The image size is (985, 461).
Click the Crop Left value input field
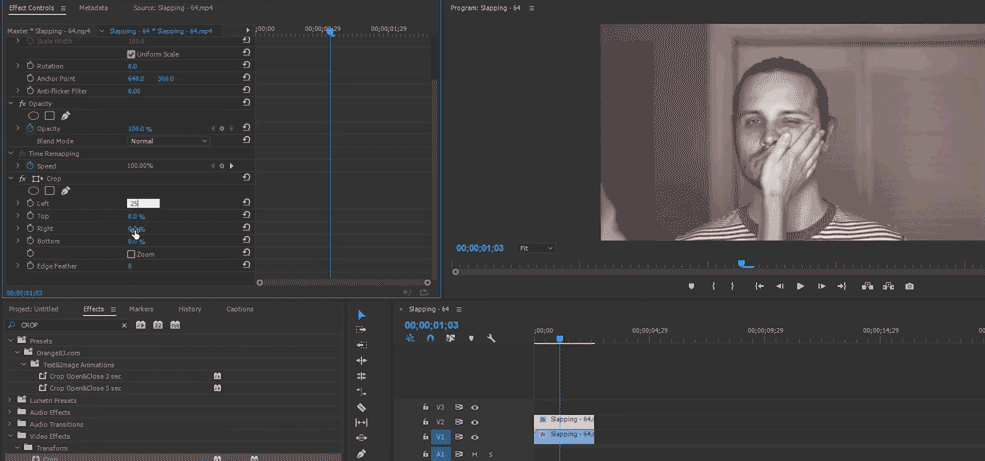pyautogui.click(x=143, y=203)
